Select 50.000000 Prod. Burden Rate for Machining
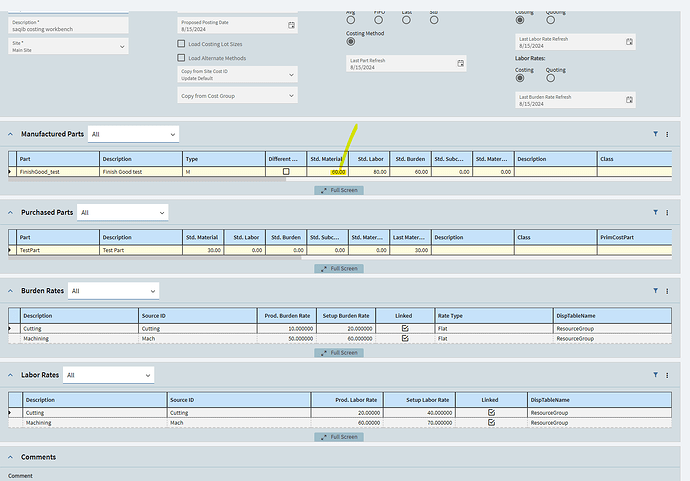690x481 pixels. pyautogui.click(x=287, y=338)
